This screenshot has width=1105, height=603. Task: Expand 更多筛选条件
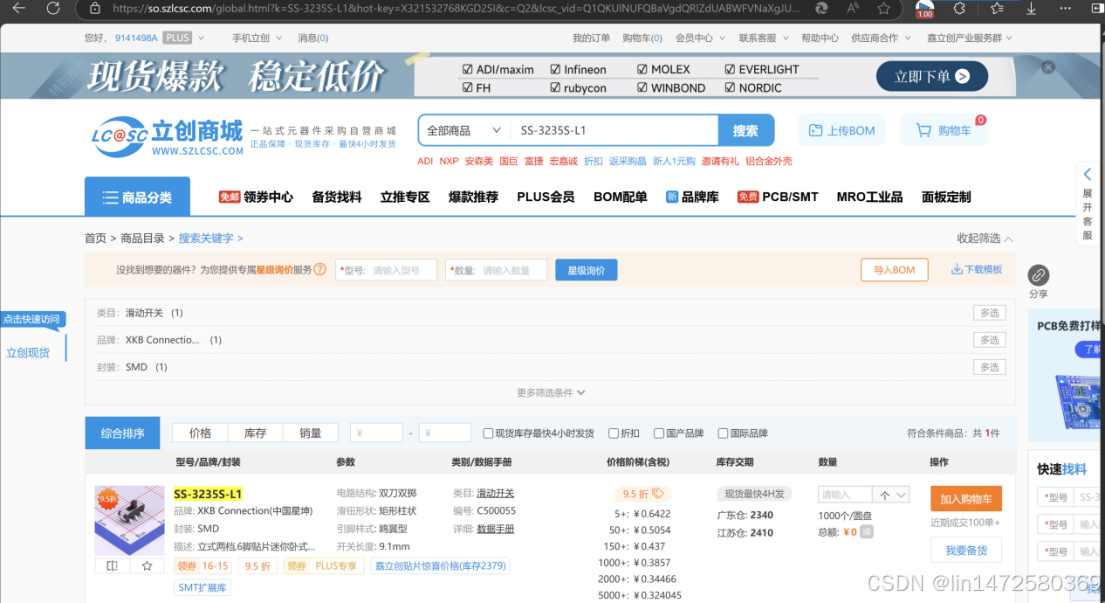[550, 392]
